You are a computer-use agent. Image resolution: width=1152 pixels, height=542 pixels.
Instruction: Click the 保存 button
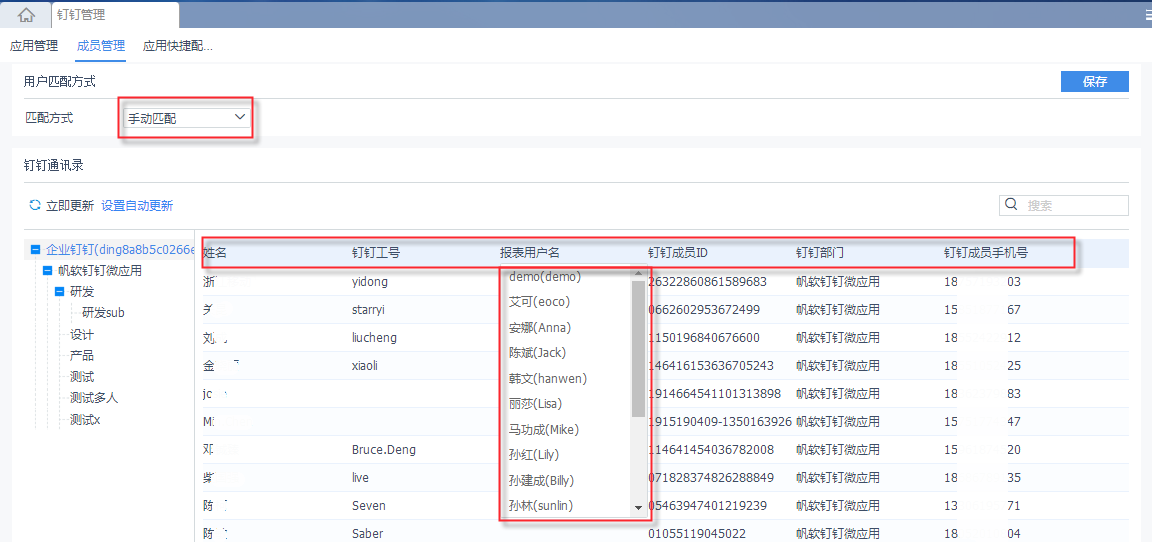(x=1095, y=82)
